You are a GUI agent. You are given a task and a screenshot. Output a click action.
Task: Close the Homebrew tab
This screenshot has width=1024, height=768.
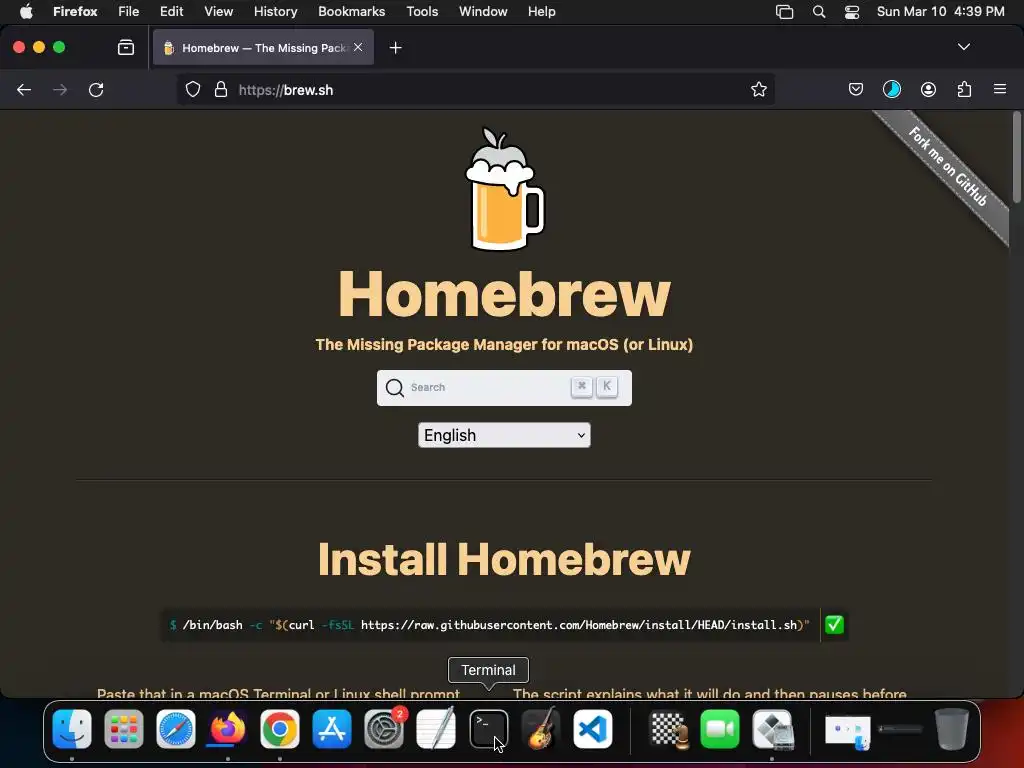(358, 47)
